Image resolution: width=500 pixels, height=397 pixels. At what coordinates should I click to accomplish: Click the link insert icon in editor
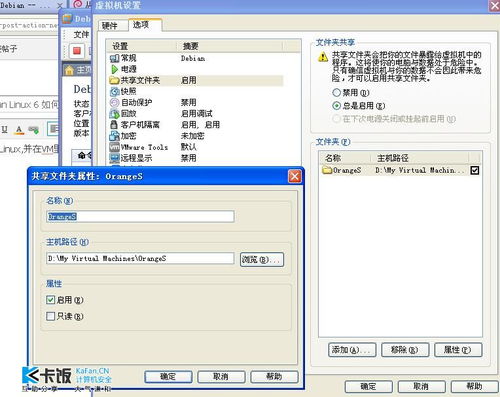[x=33, y=129]
